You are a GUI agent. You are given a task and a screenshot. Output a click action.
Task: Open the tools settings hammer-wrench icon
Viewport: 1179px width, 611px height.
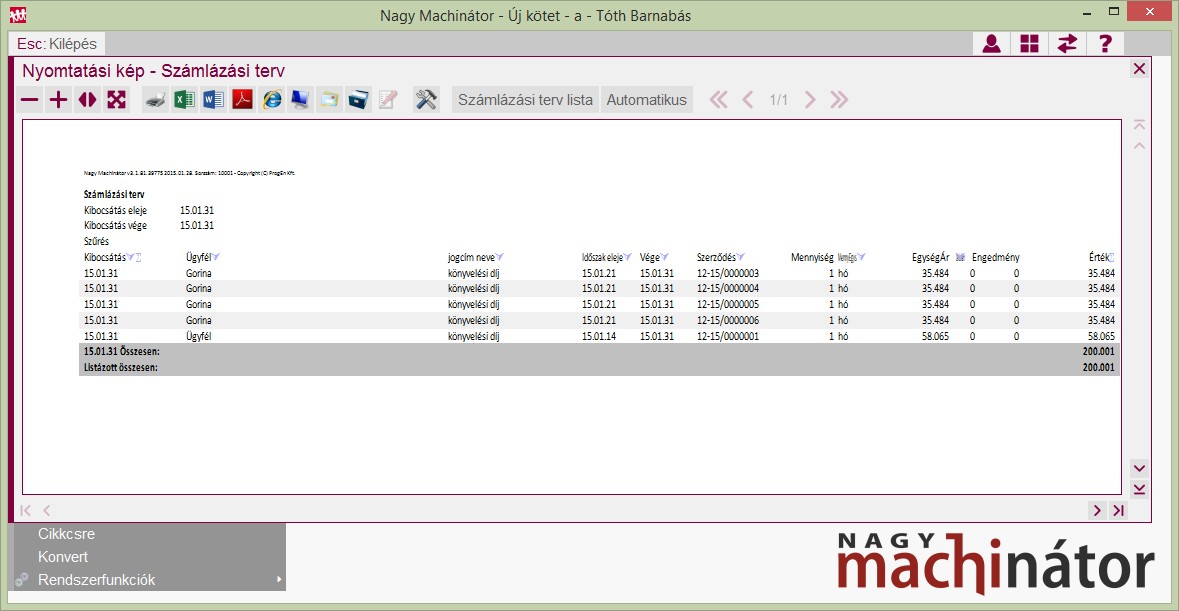coord(426,100)
